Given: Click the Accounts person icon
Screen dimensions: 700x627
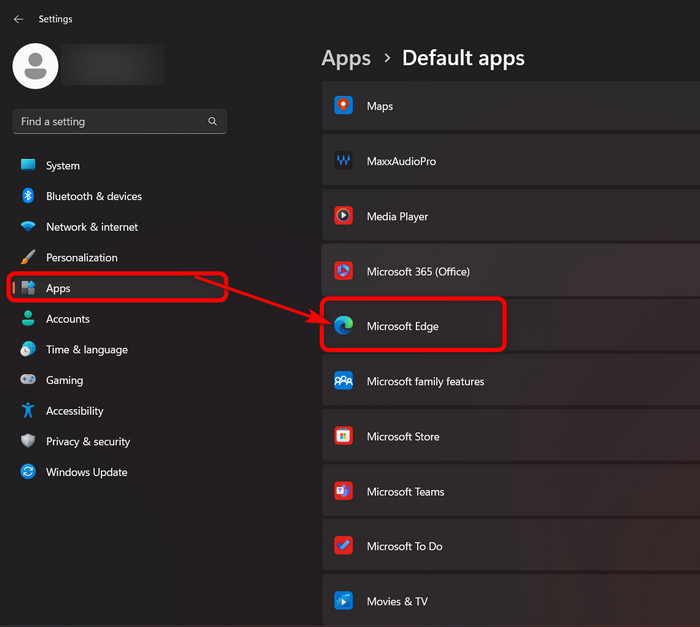Looking at the screenshot, I should point(28,318).
